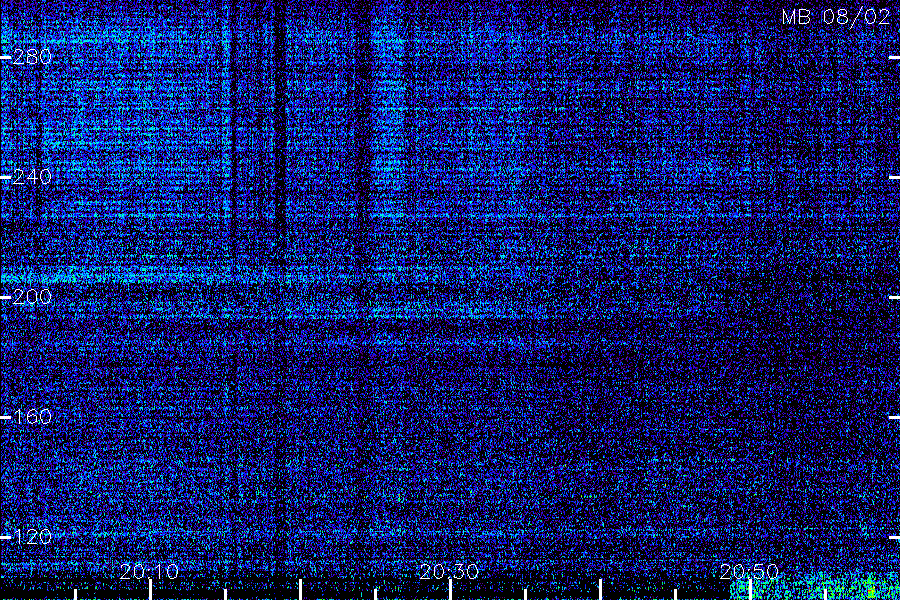Click the 120 frequency axis label

tap(32, 537)
